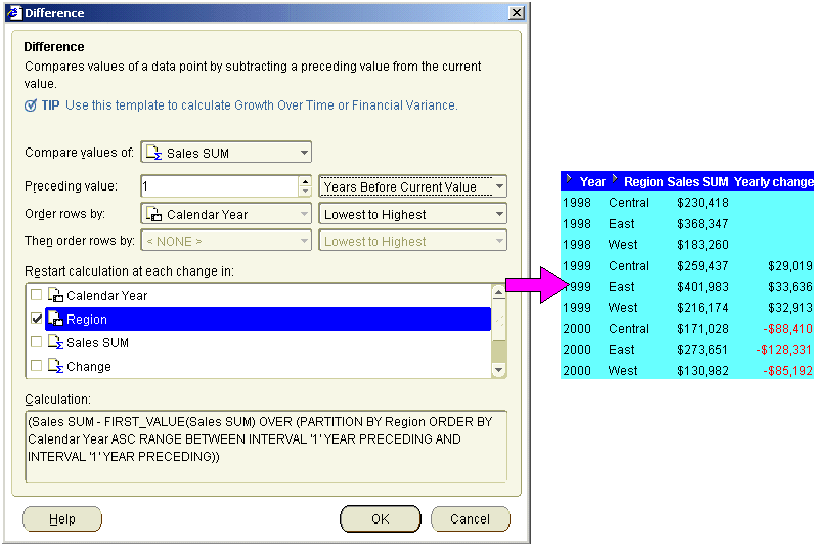The height and width of the screenshot is (546, 816).
Task: Click the Difference dialog title bar icon
Action: click(x=13, y=13)
